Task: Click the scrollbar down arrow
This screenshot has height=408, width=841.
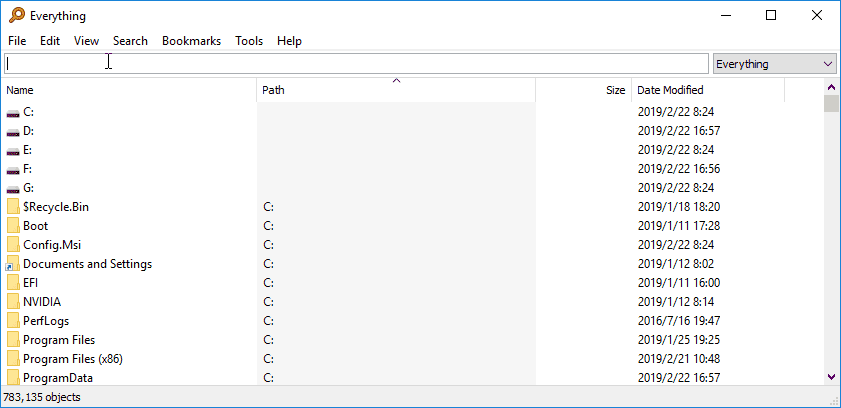Action: point(831,377)
